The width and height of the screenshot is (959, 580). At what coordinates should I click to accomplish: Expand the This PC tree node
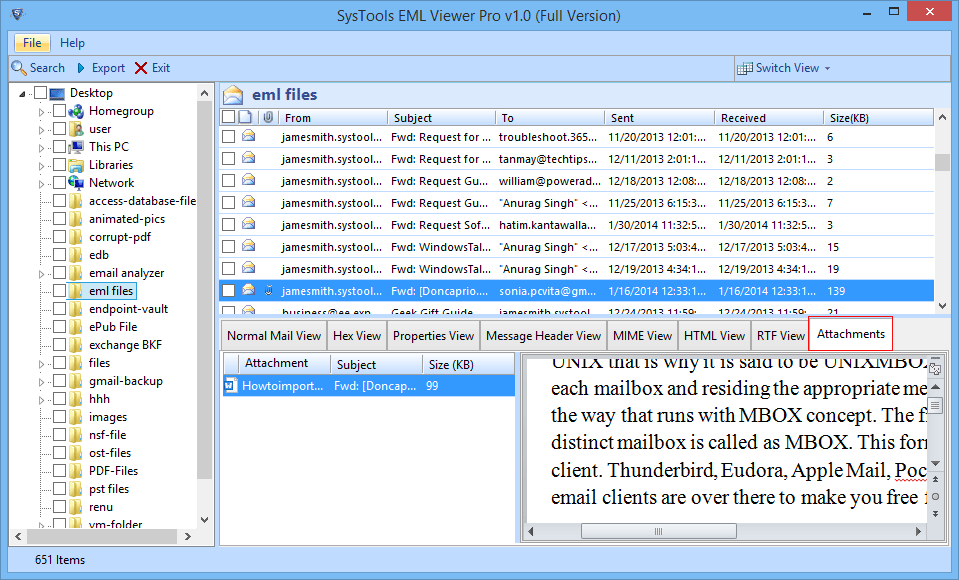(x=42, y=148)
